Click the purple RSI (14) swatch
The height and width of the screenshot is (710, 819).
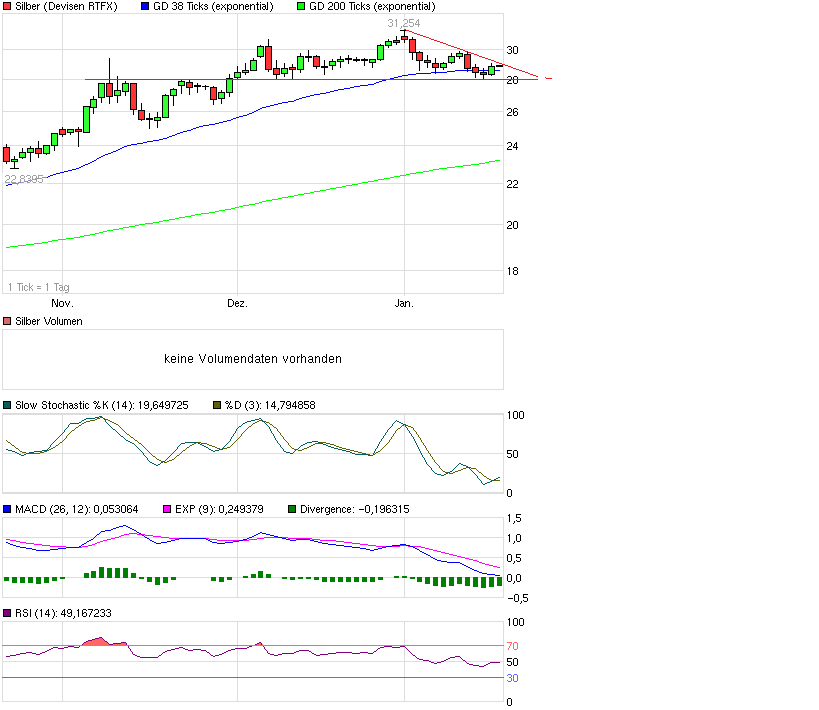point(7,613)
